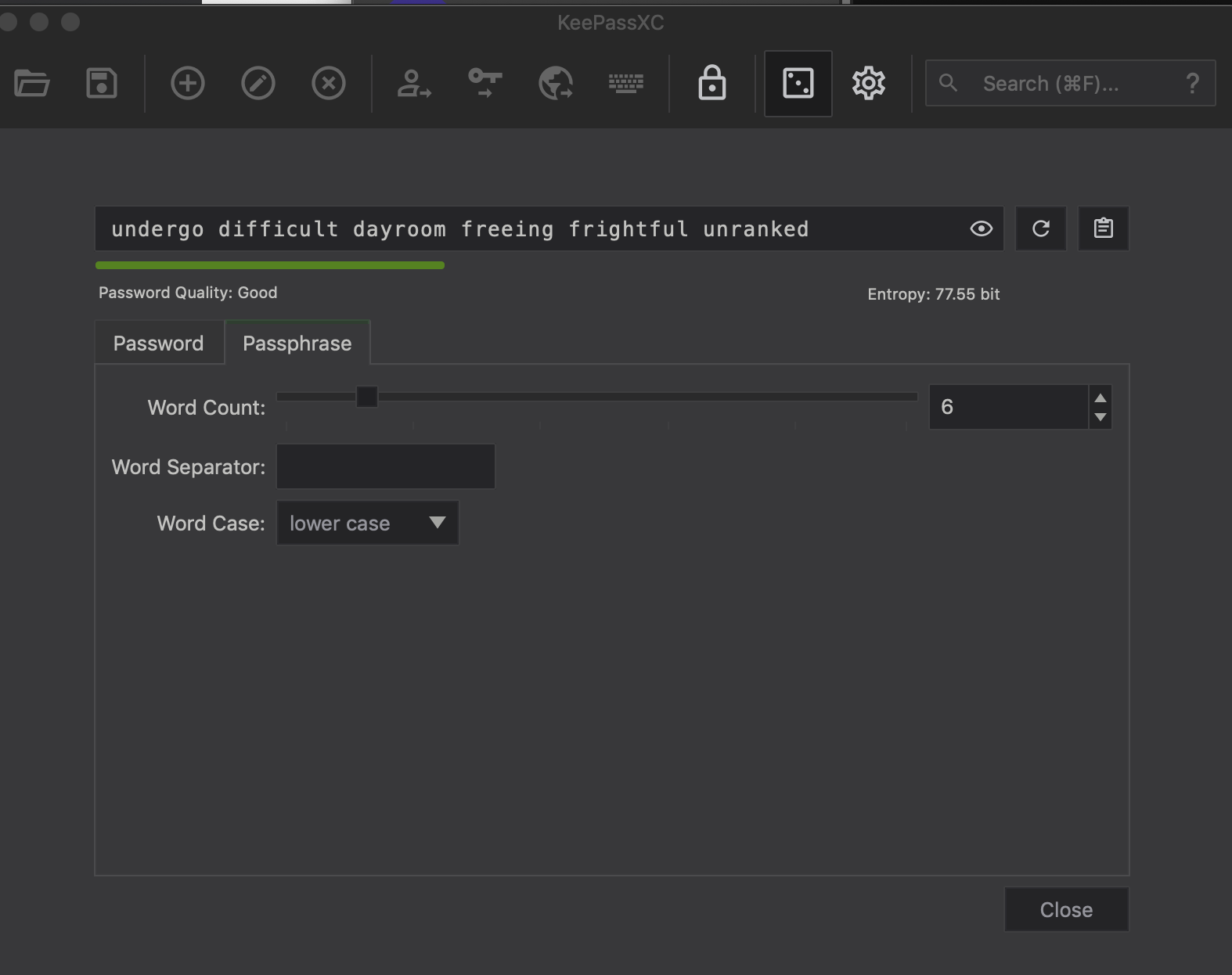Click the search magnifier icon
The height and width of the screenshot is (975, 1232).
point(948,83)
